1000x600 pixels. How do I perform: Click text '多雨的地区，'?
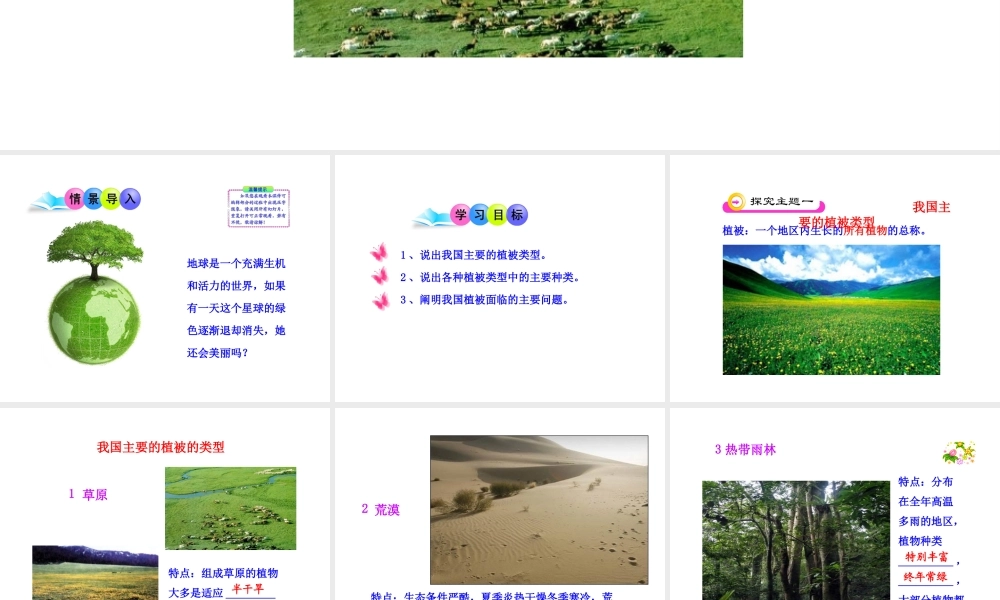tap(928, 521)
